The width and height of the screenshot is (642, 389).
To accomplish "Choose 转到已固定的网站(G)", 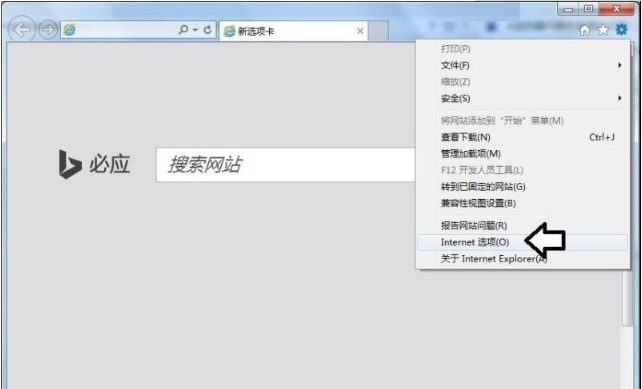I will click(x=523, y=187).
